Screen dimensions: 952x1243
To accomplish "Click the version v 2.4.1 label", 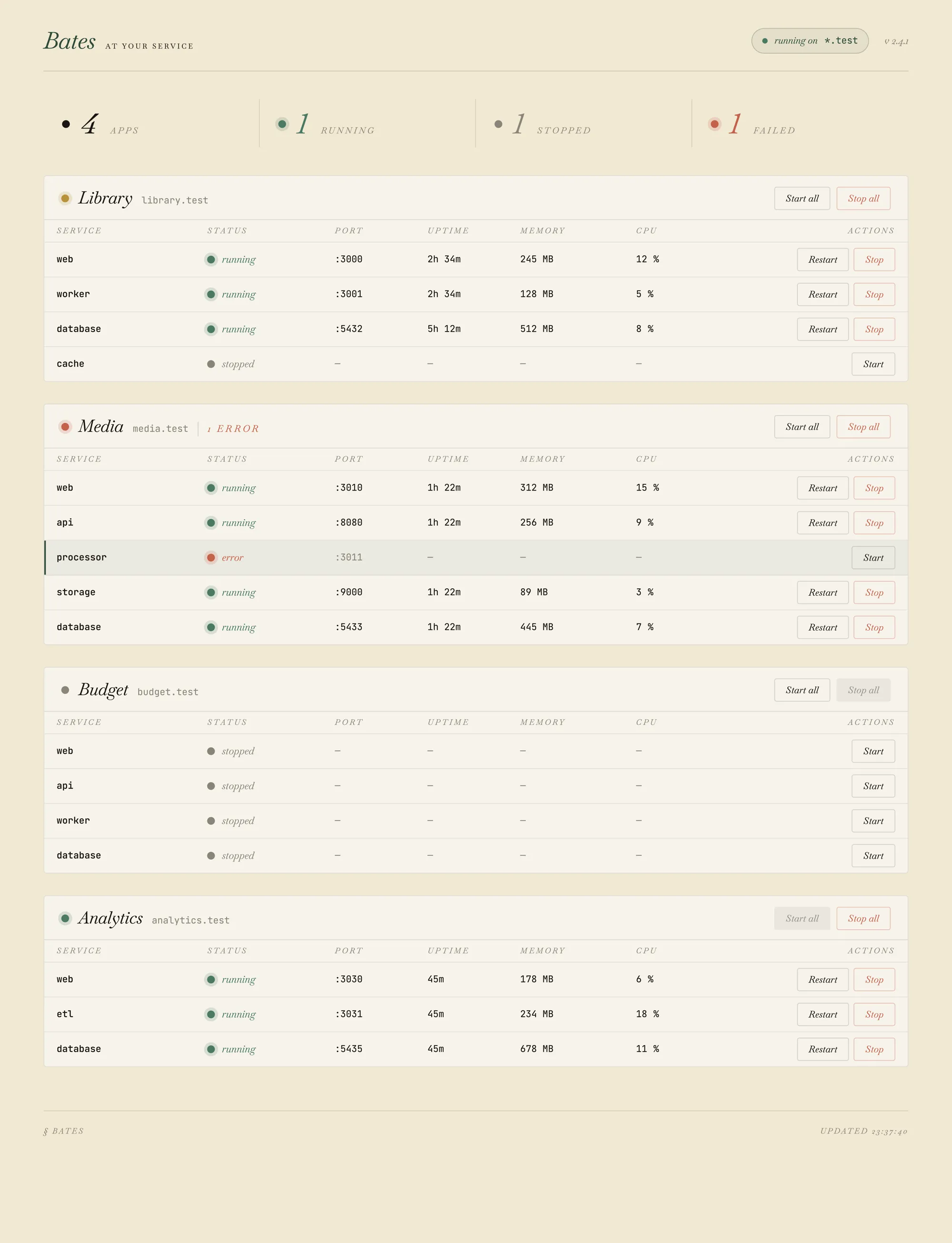I will (x=896, y=41).
